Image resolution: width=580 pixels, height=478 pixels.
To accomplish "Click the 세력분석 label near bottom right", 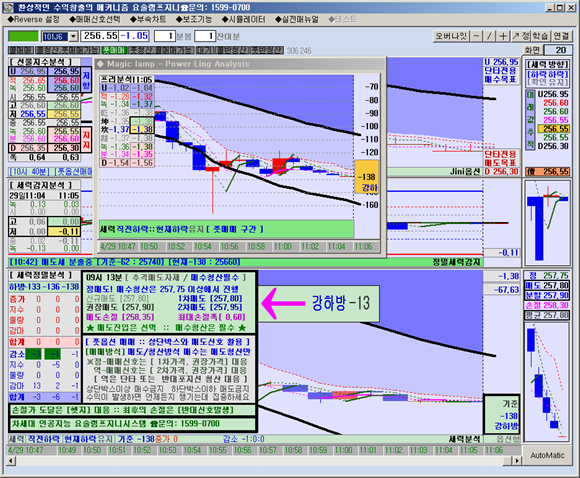I will coord(464,439).
